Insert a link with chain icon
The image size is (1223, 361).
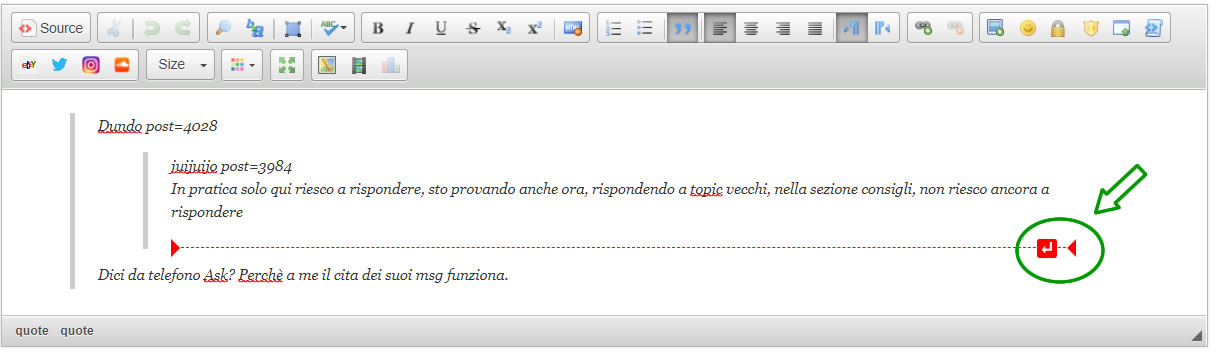point(925,28)
